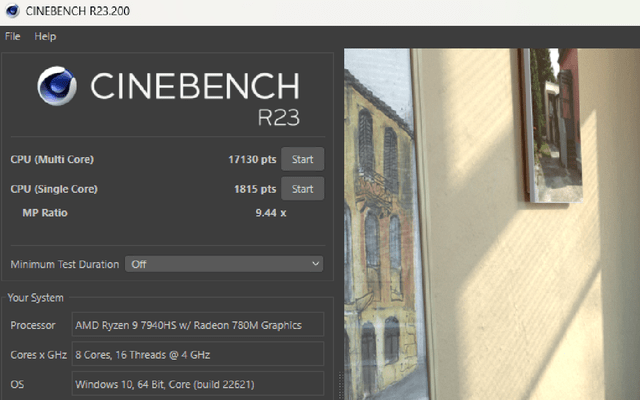Select the 1815 pts single core score
This screenshot has height=400, width=640.
click(x=255, y=189)
